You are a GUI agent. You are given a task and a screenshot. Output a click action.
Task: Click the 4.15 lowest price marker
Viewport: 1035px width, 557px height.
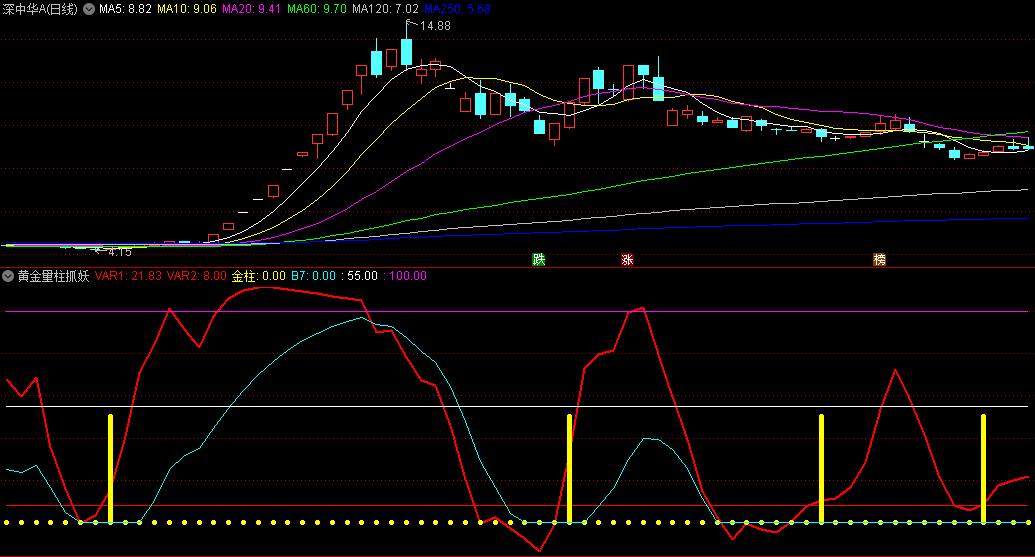(119, 252)
